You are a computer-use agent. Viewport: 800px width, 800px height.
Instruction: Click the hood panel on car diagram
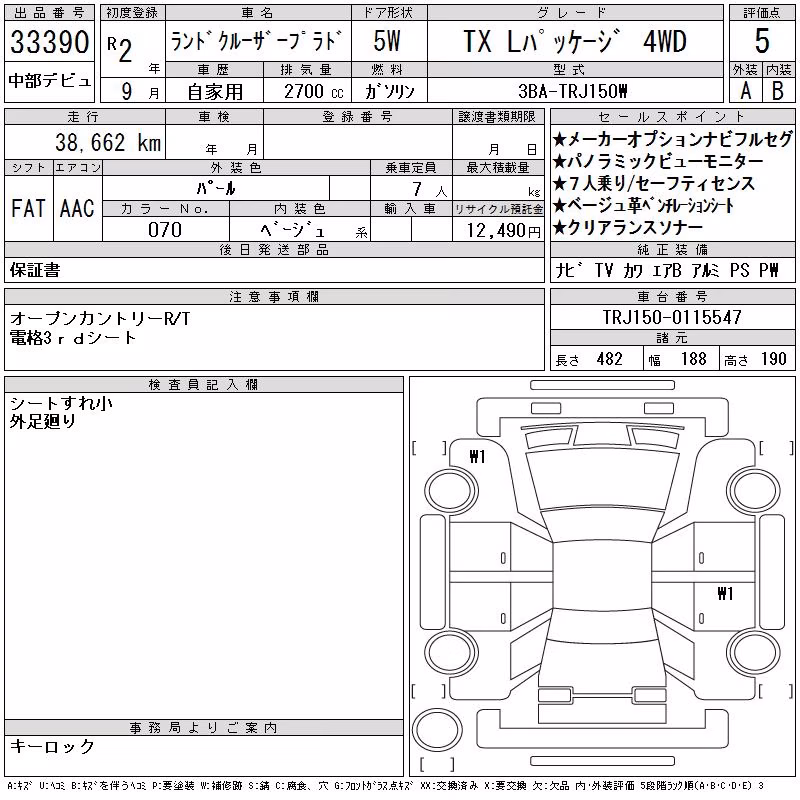(602, 479)
